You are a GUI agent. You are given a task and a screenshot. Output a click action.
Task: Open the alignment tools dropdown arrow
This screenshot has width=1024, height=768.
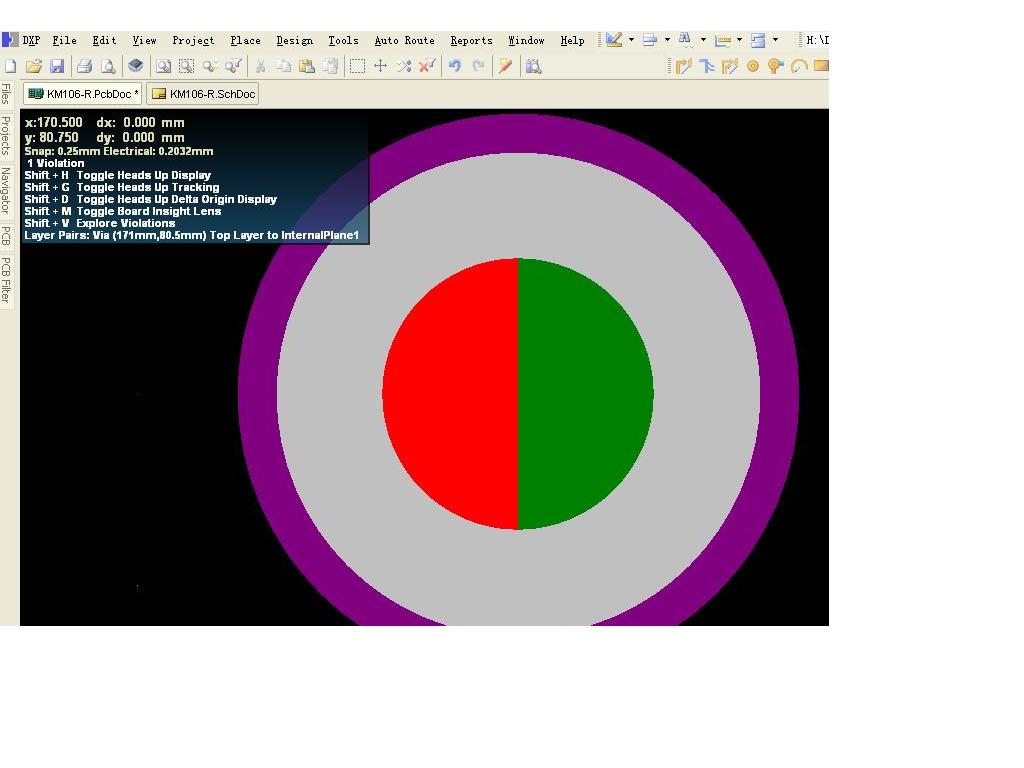[667, 40]
